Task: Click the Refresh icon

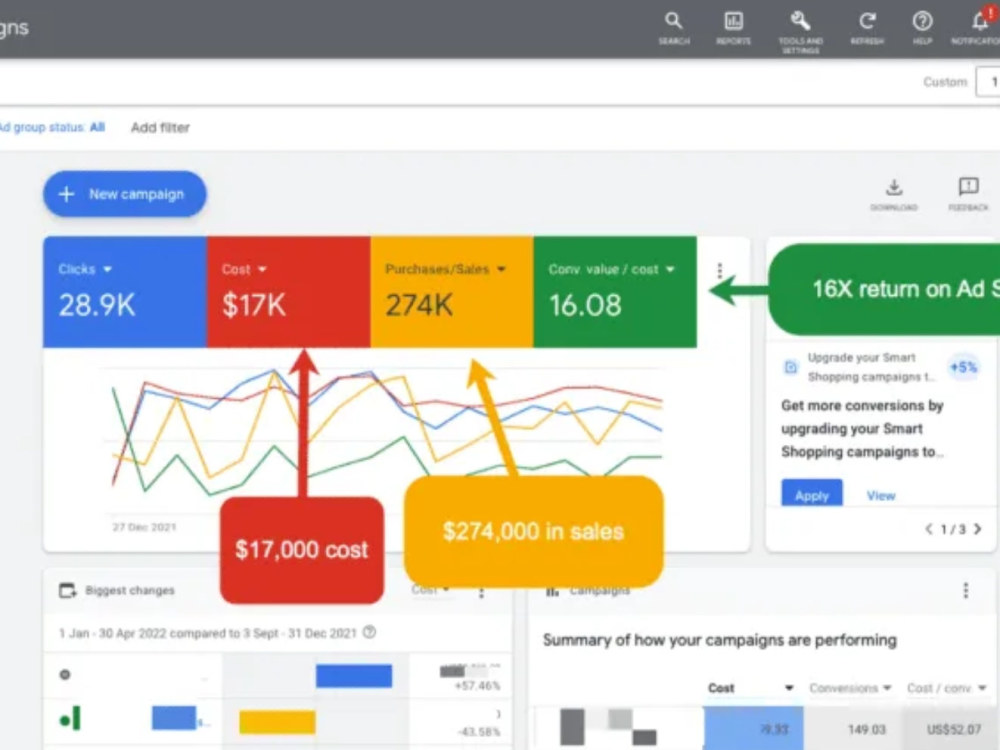Action: tap(867, 27)
